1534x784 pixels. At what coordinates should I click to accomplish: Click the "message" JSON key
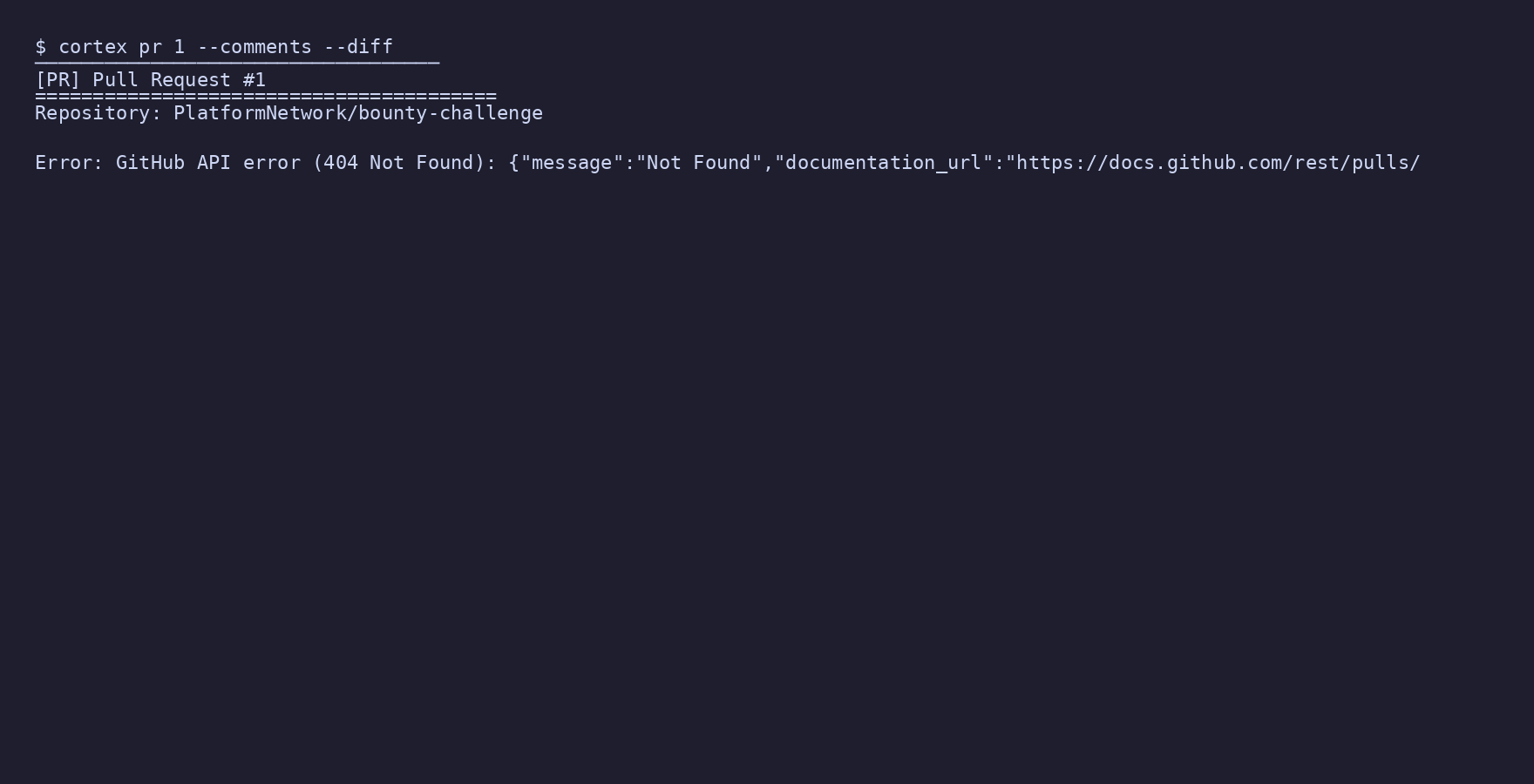tap(572, 163)
